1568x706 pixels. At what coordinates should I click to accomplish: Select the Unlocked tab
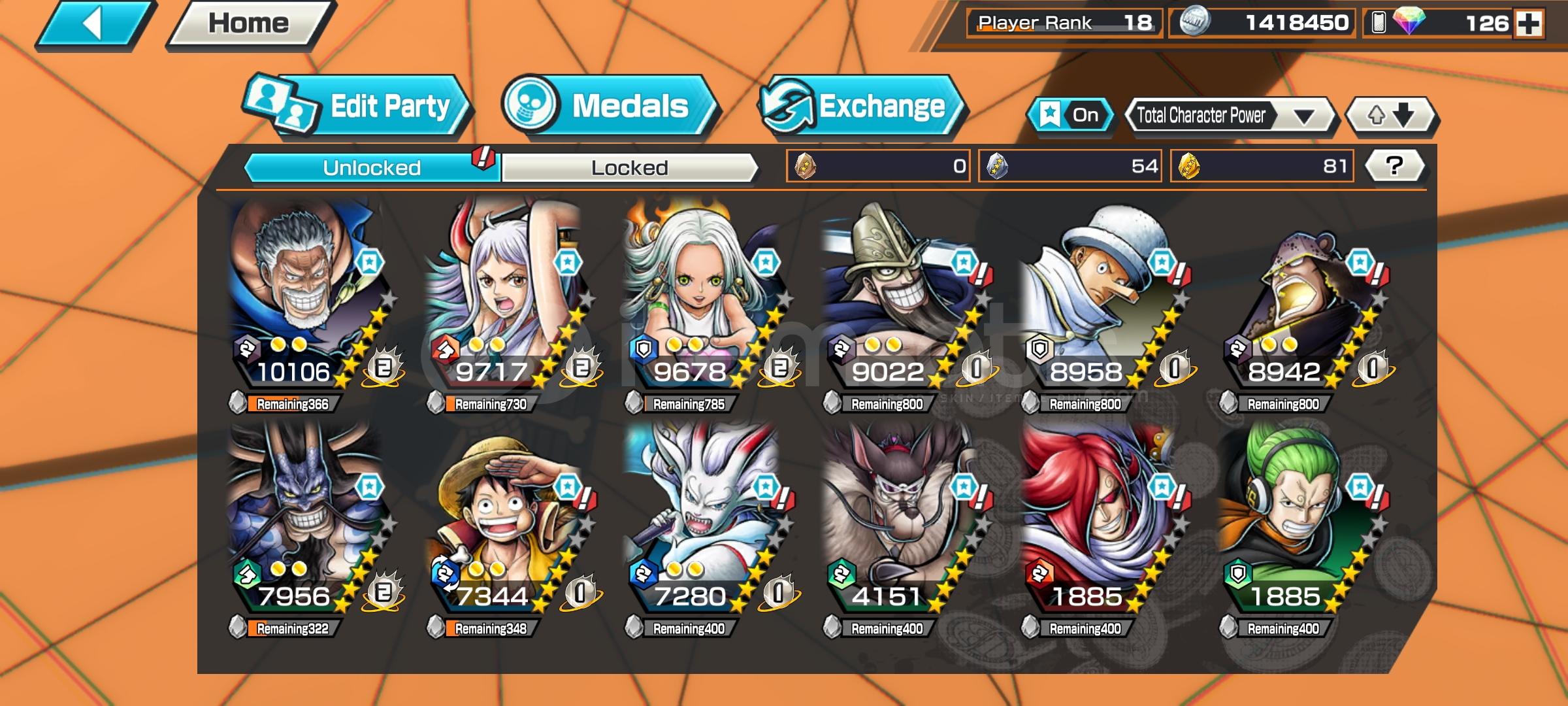(x=372, y=168)
